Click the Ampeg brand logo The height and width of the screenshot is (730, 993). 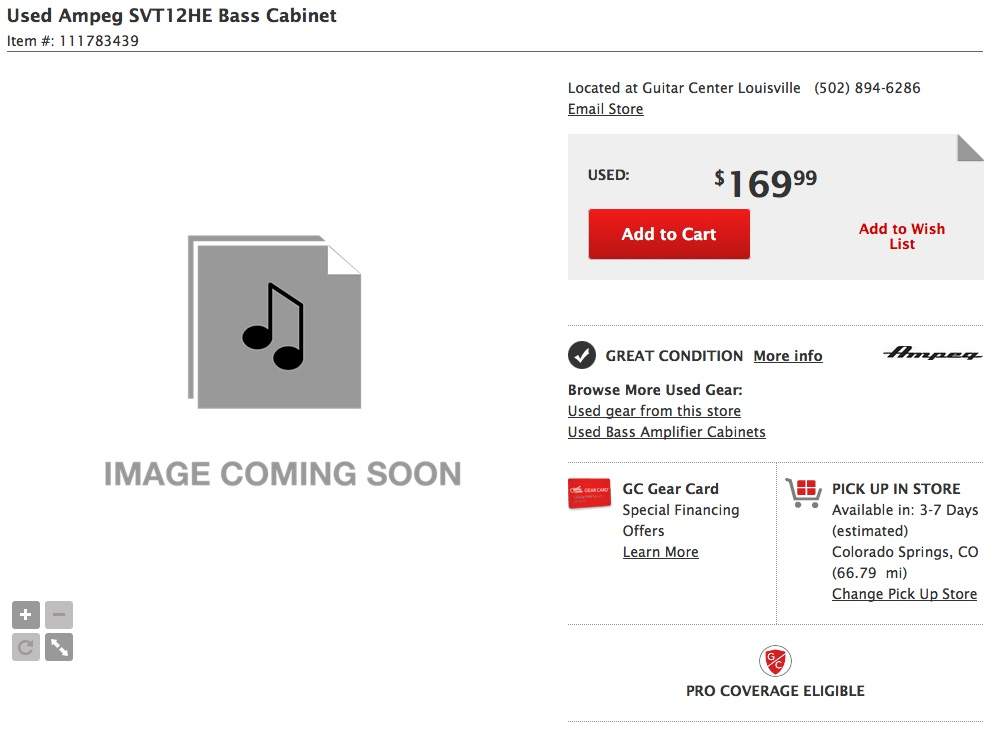point(932,353)
